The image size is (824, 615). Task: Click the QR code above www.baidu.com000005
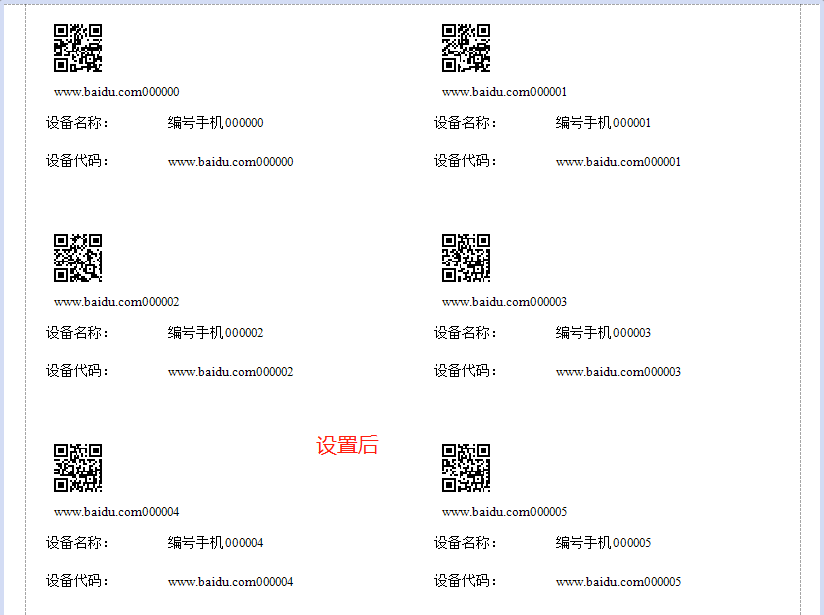click(x=466, y=468)
